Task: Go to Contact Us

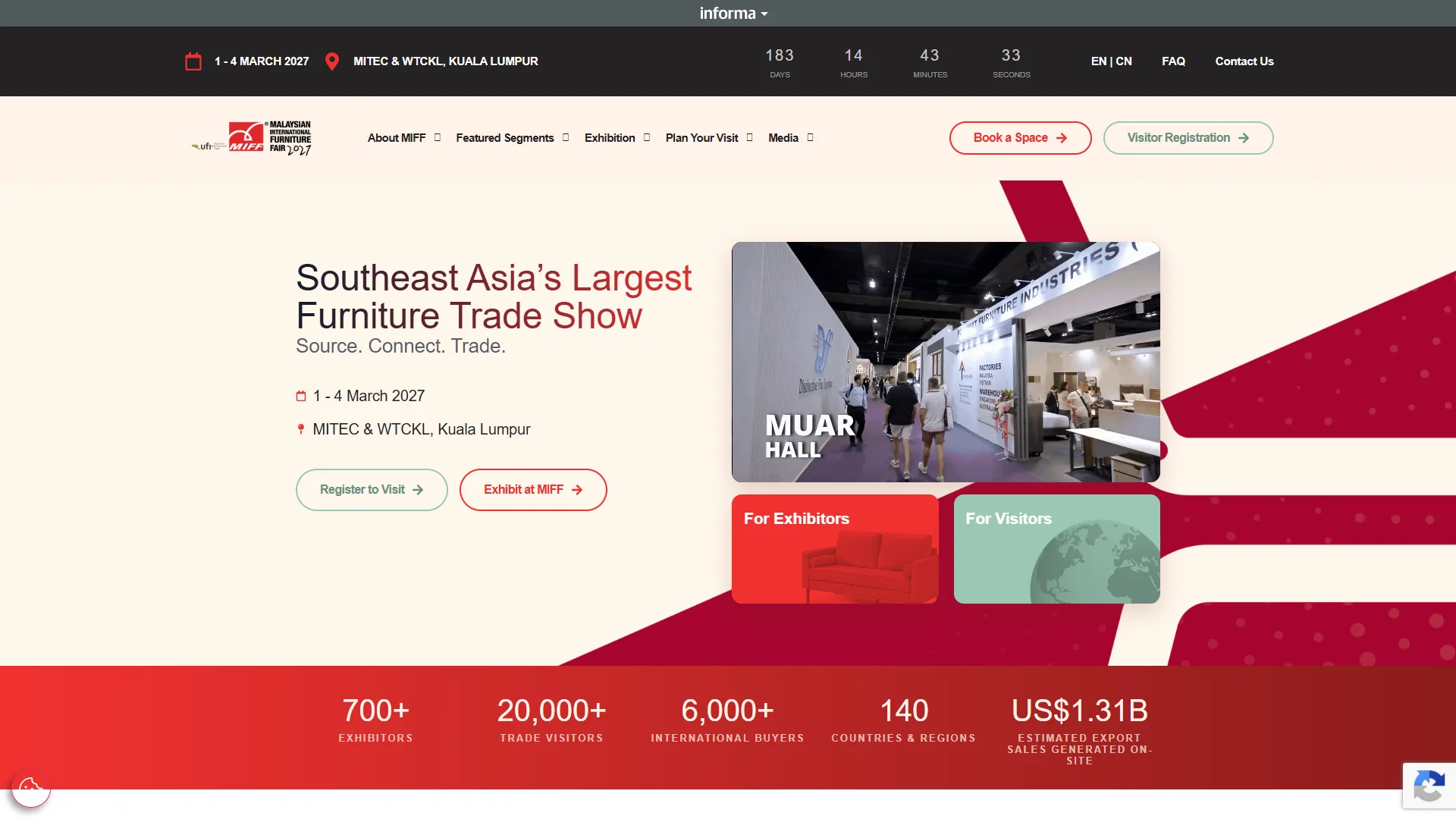Action: 1244,61
